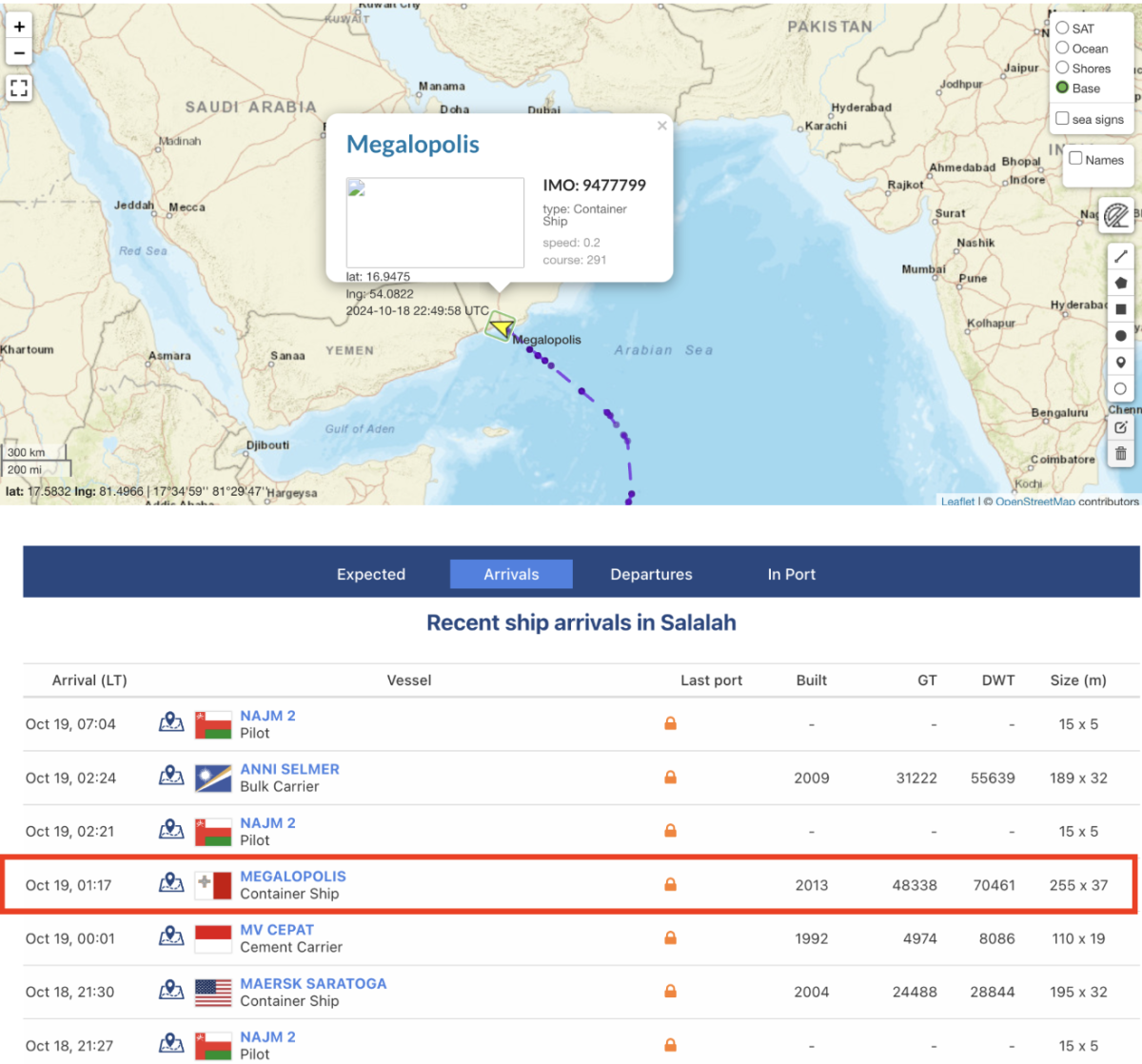Pick the place marker tool
1142x1064 pixels.
click(1120, 362)
